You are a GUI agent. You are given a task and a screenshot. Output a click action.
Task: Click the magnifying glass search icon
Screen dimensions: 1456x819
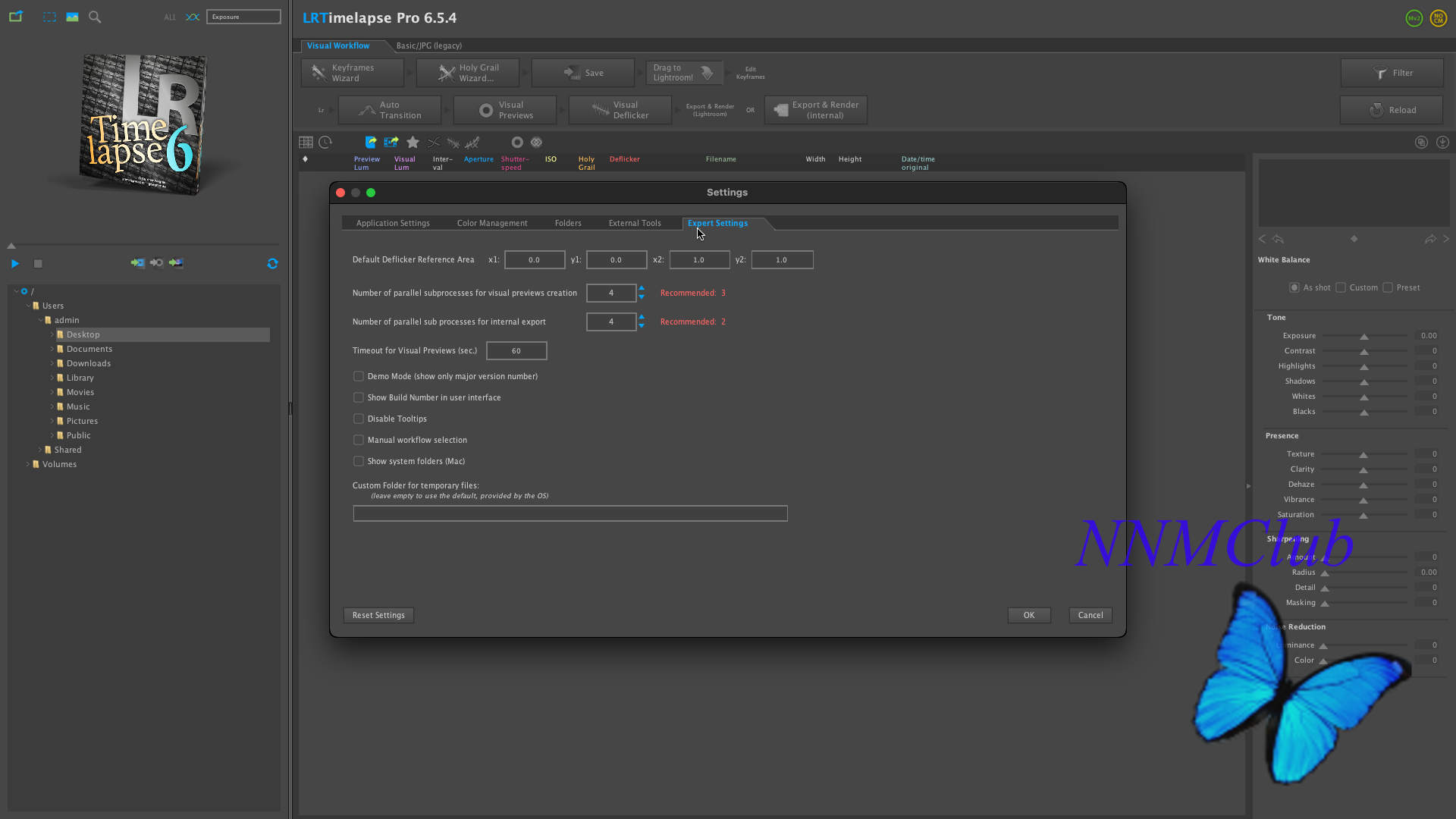(x=95, y=17)
